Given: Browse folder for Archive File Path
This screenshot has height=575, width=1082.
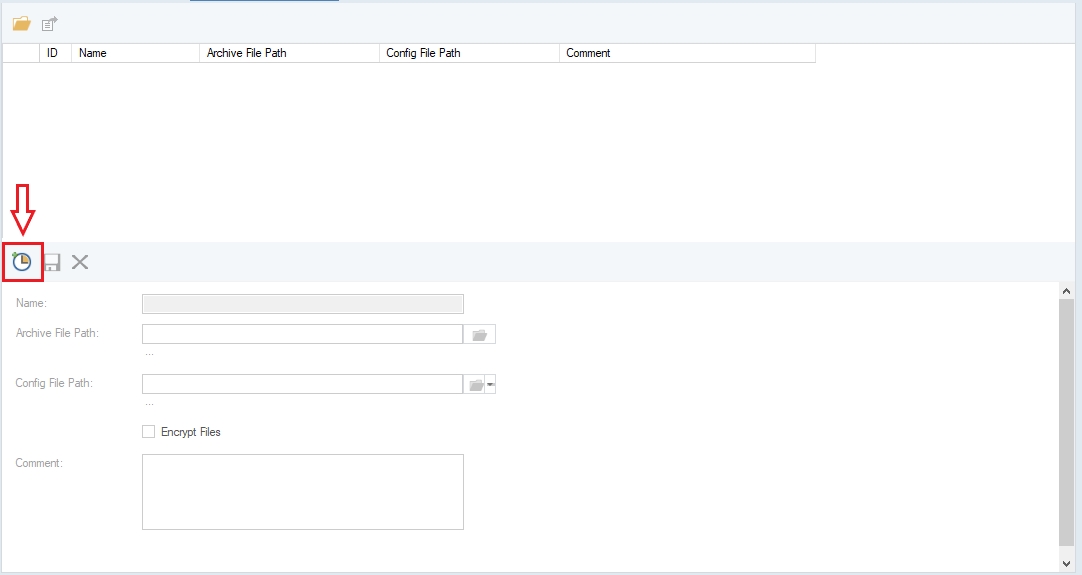Looking at the screenshot, I should tap(479, 334).
